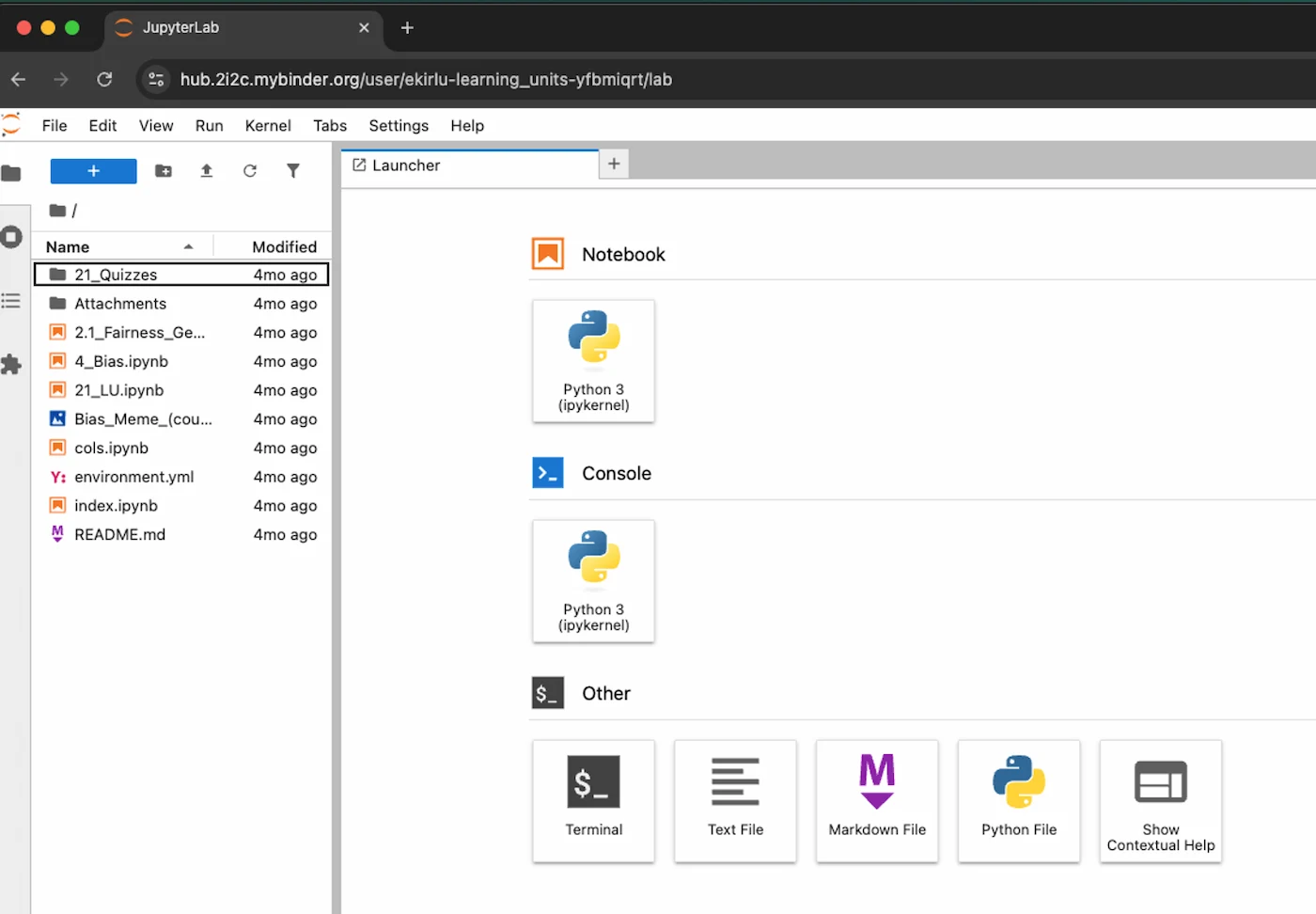Viewport: 1316px width, 914px height.
Task: Open the Extension Manager puzzle icon
Action: click(x=11, y=365)
